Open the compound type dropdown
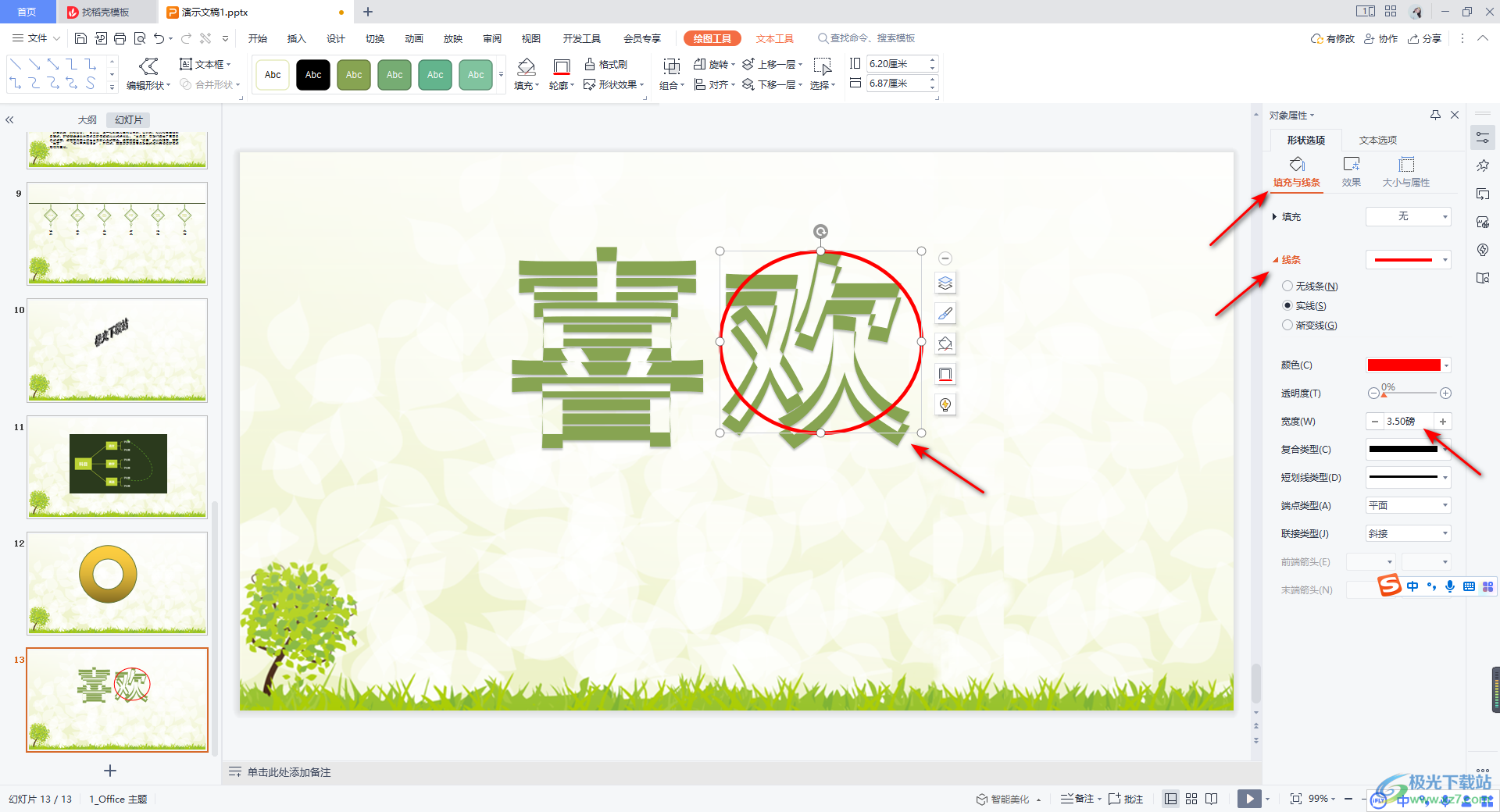 [1408, 449]
